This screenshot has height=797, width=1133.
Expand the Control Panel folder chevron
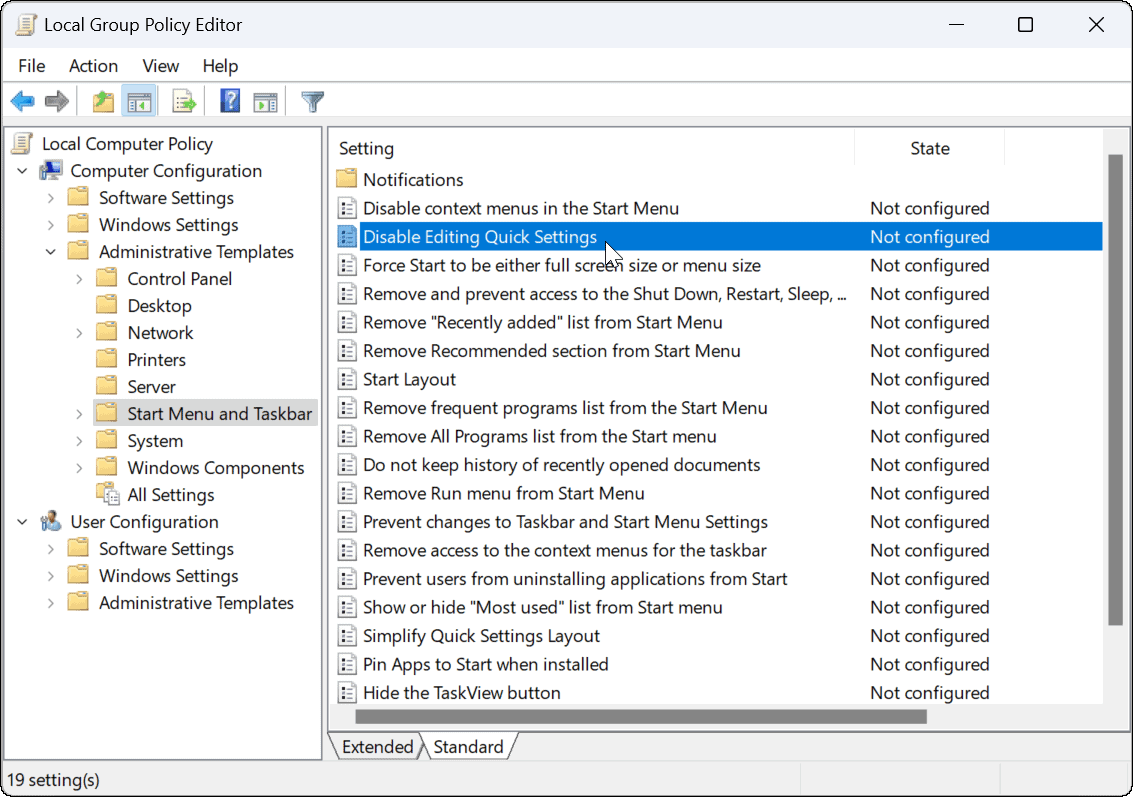(79, 279)
